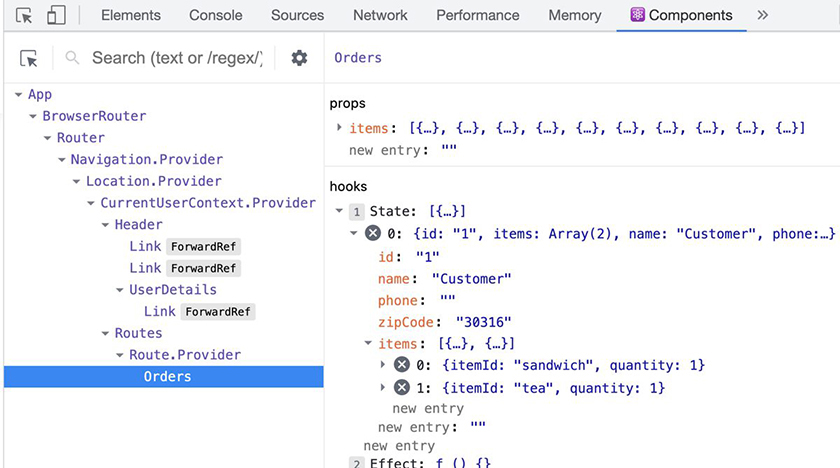
Task: Select BrowserRouter component
Action: [94, 116]
